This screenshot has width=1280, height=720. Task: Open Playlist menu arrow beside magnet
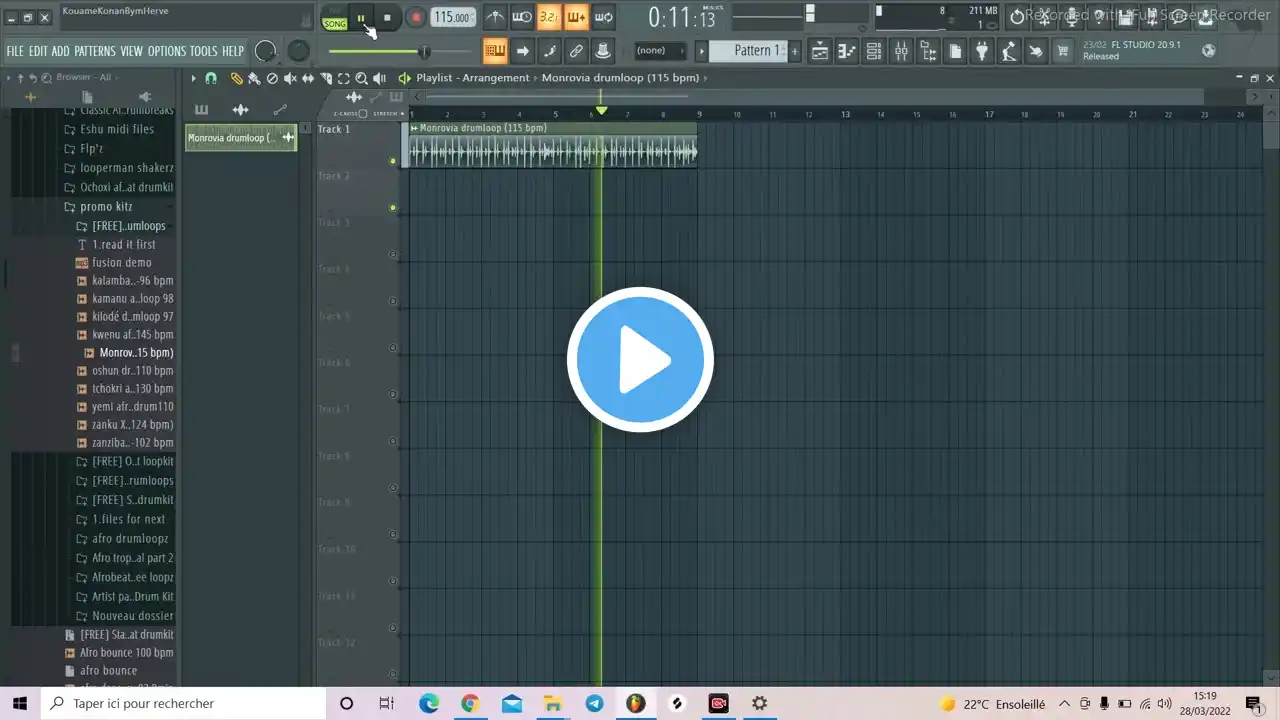pos(193,78)
